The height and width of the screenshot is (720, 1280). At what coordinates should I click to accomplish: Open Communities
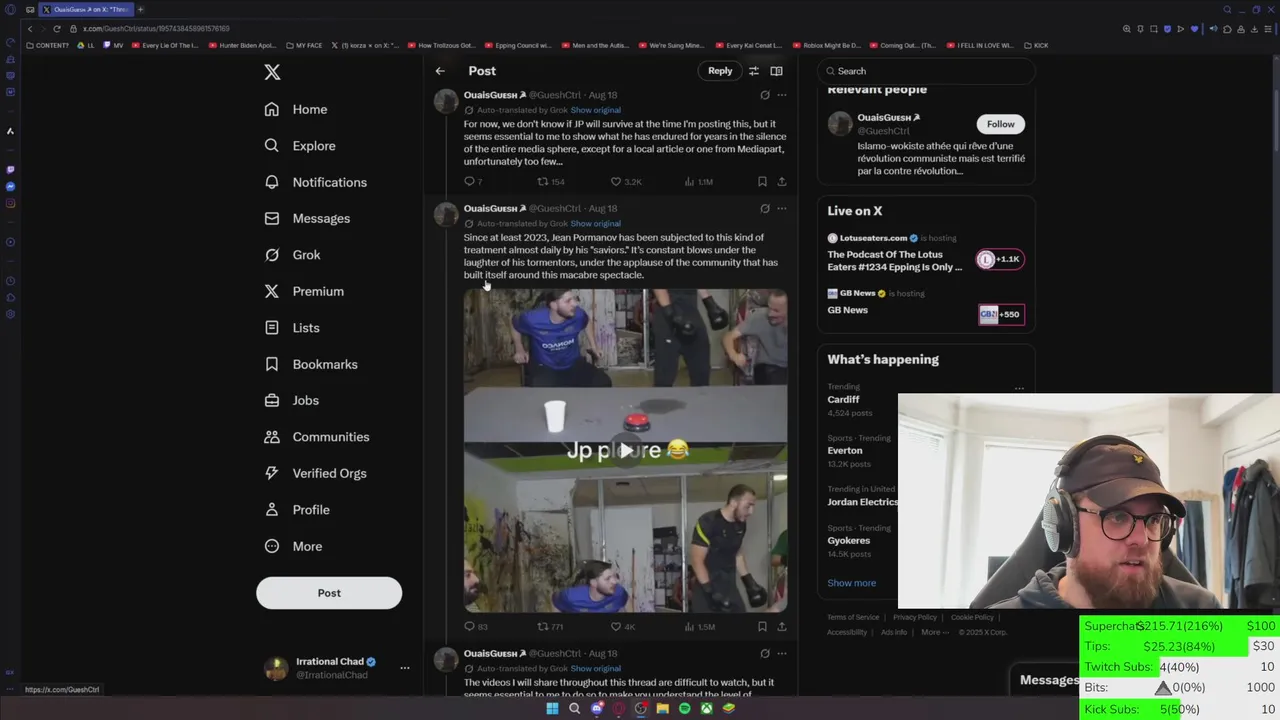pos(317,437)
